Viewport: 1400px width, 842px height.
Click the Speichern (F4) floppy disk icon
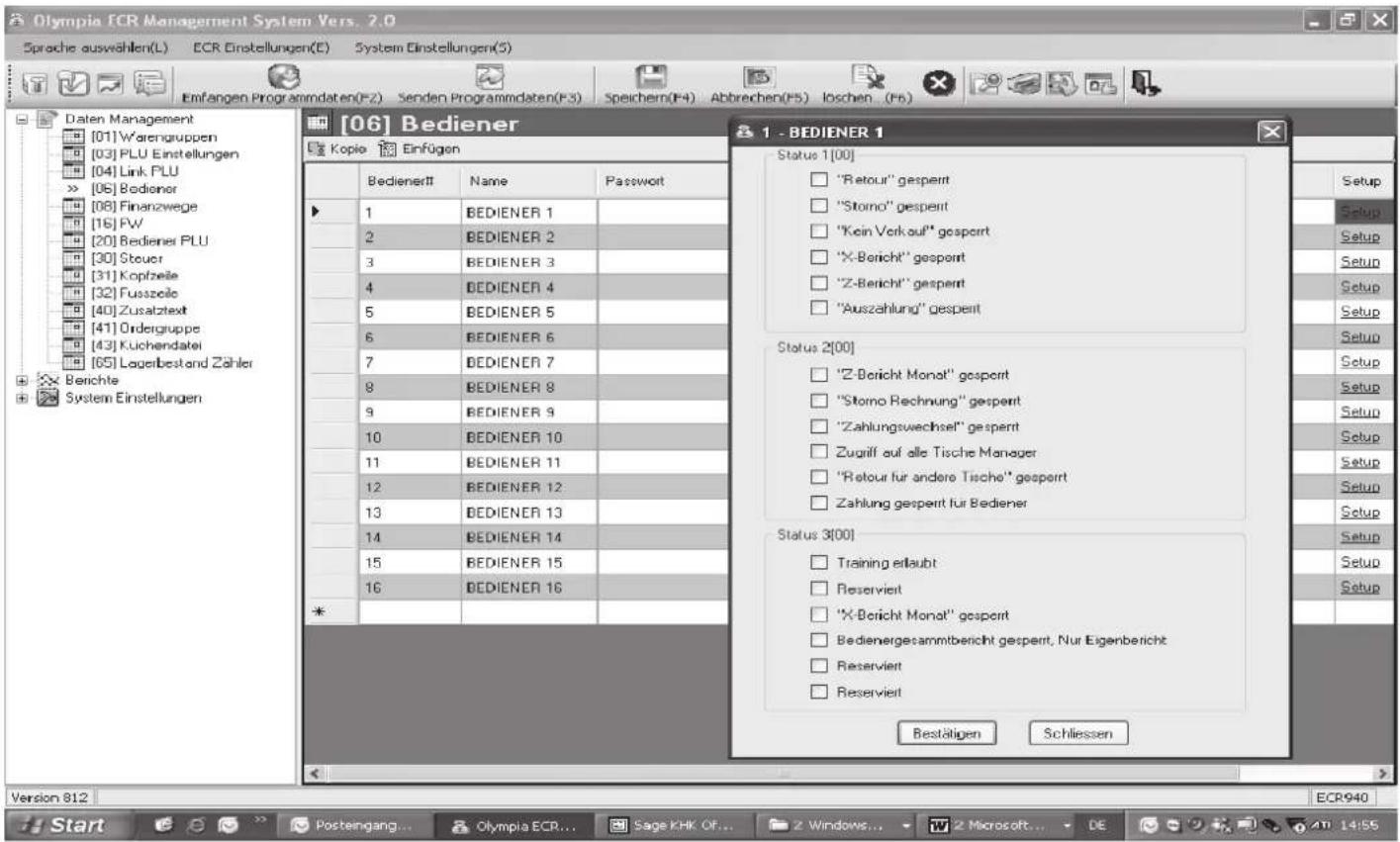[x=650, y=78]
